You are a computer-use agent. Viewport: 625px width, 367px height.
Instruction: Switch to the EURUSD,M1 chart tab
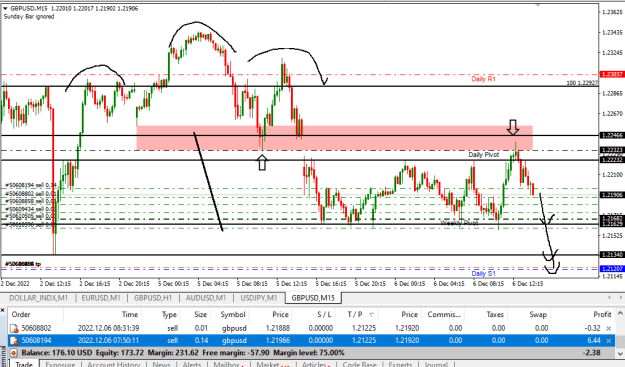click(x=101, y=298)
